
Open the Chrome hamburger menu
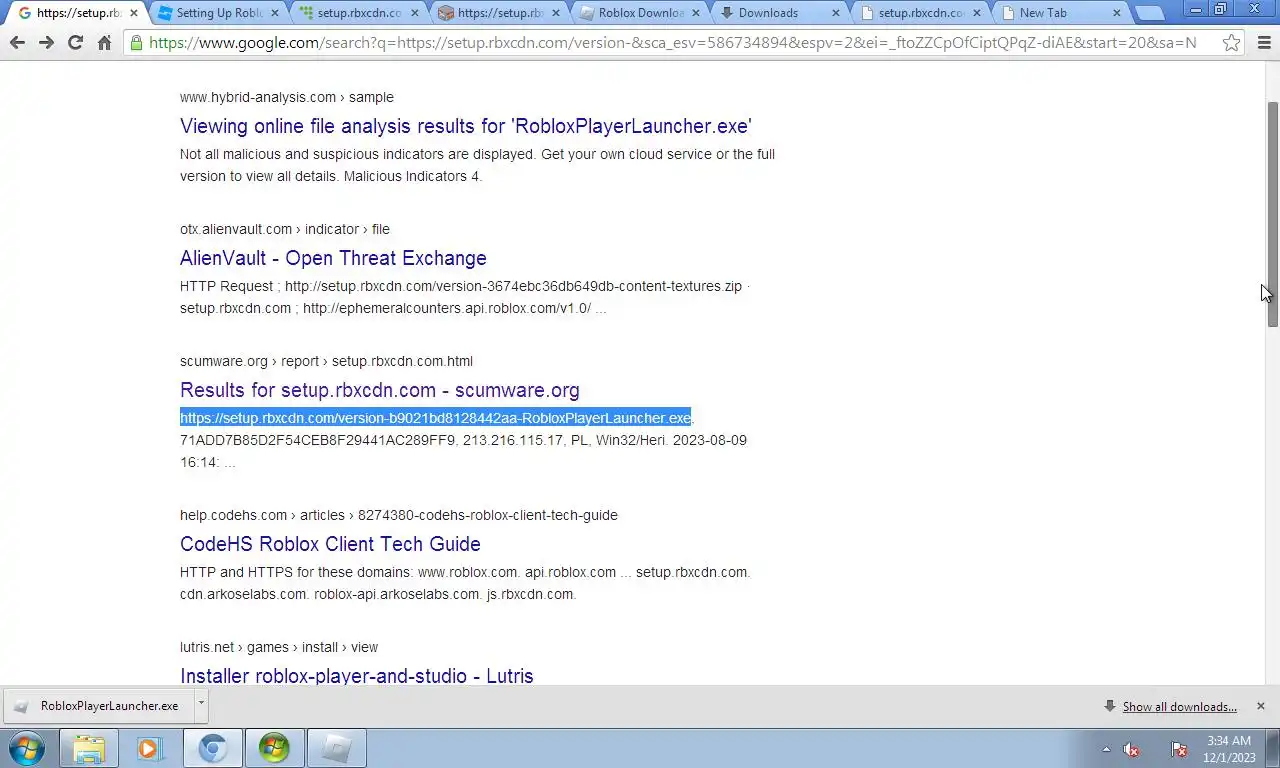(1264, 43)
